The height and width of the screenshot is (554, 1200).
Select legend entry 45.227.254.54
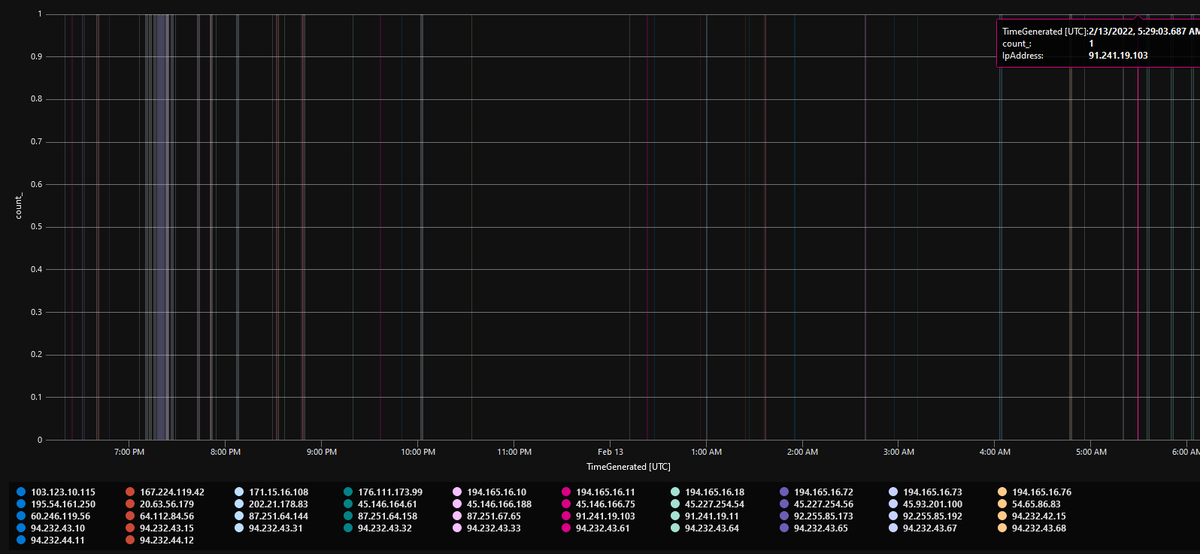[707, 504]
